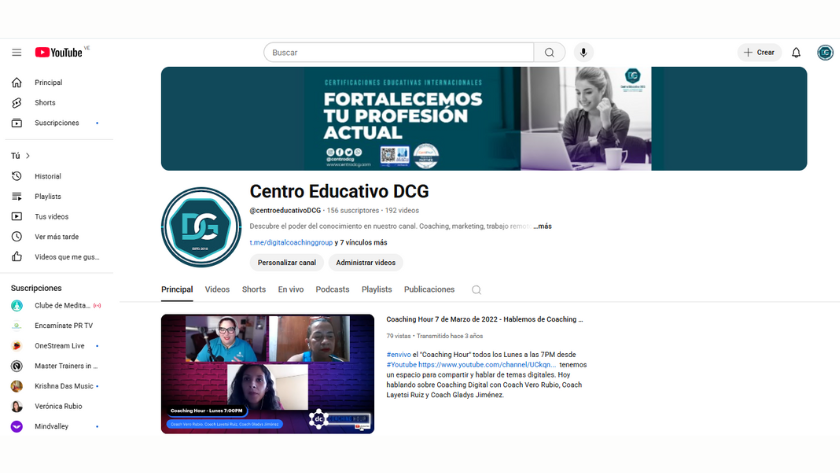This screenshot has width=840, height=473.
Task: Click the Ver más tarde clock icon
Action: click(x=17, y=237)
